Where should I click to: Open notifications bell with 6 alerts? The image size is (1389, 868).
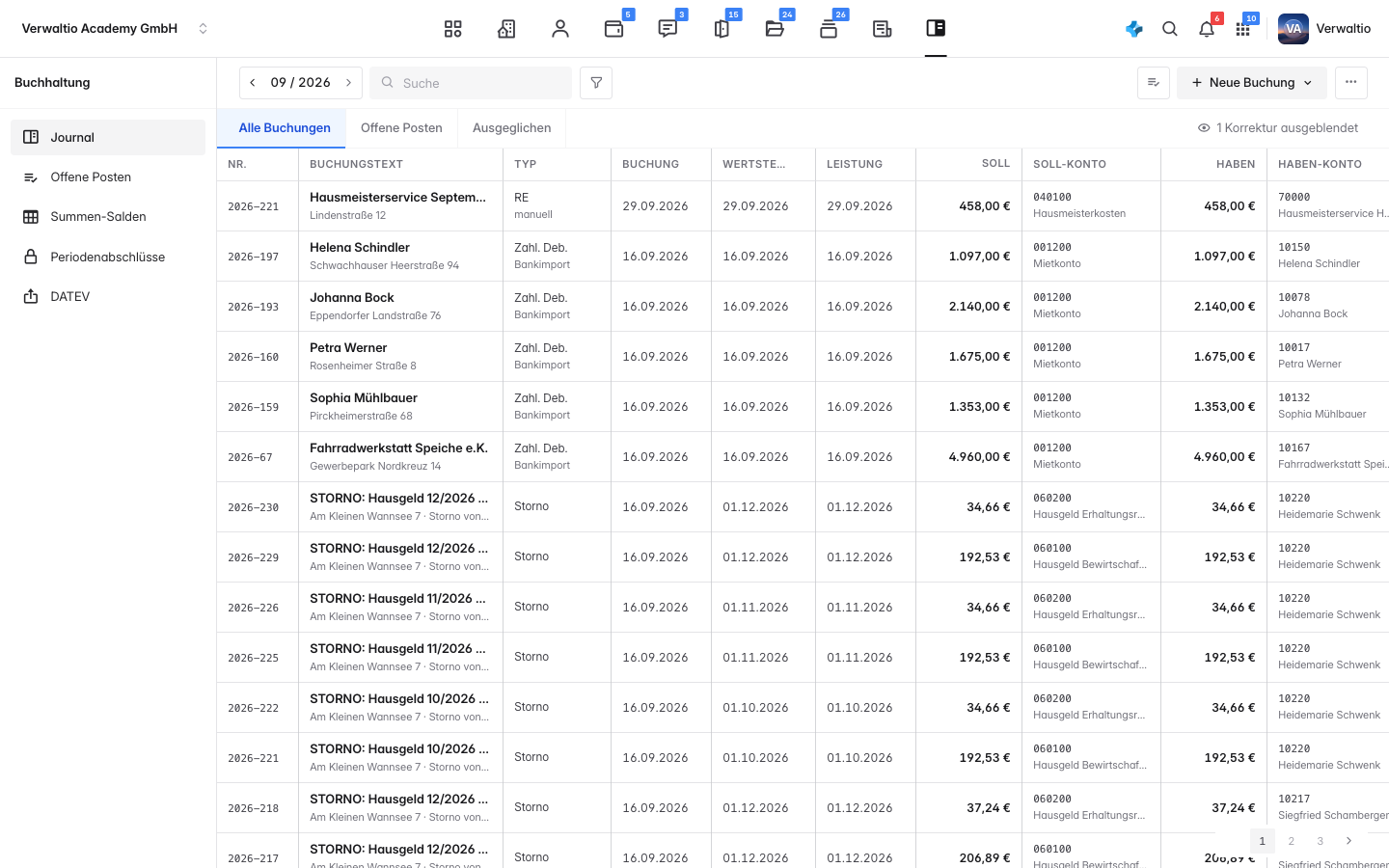point(1207,29)
